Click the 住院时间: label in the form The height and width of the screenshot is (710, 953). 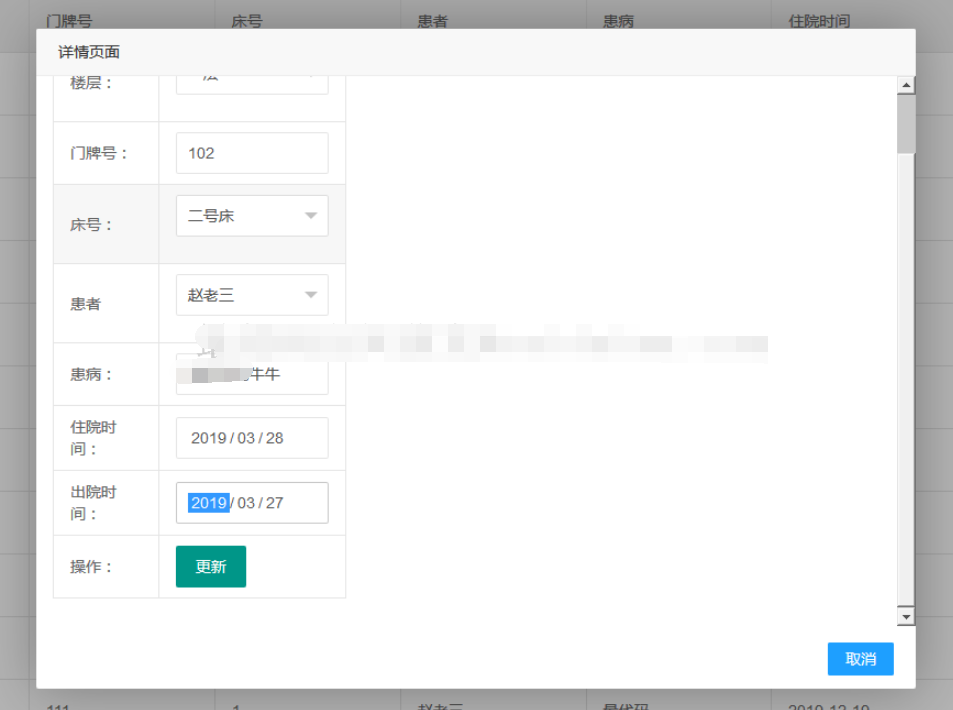92,438
